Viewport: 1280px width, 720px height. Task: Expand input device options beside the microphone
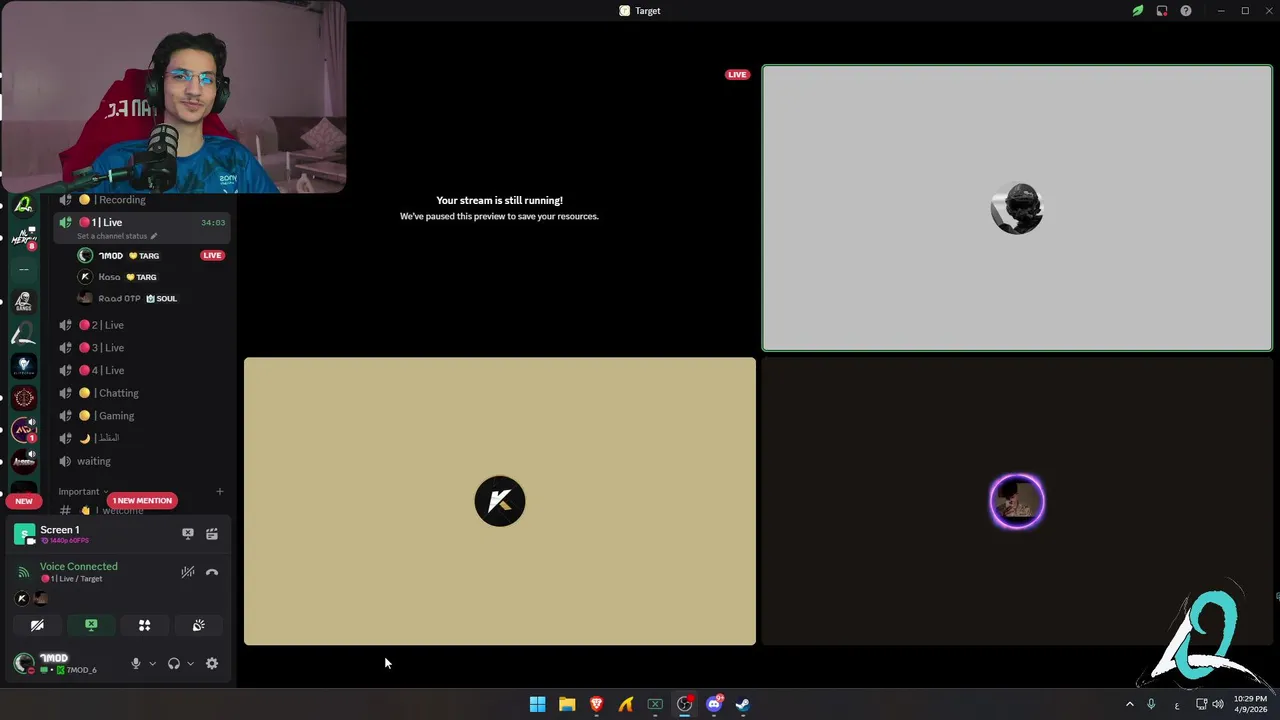tap(152, 663)
